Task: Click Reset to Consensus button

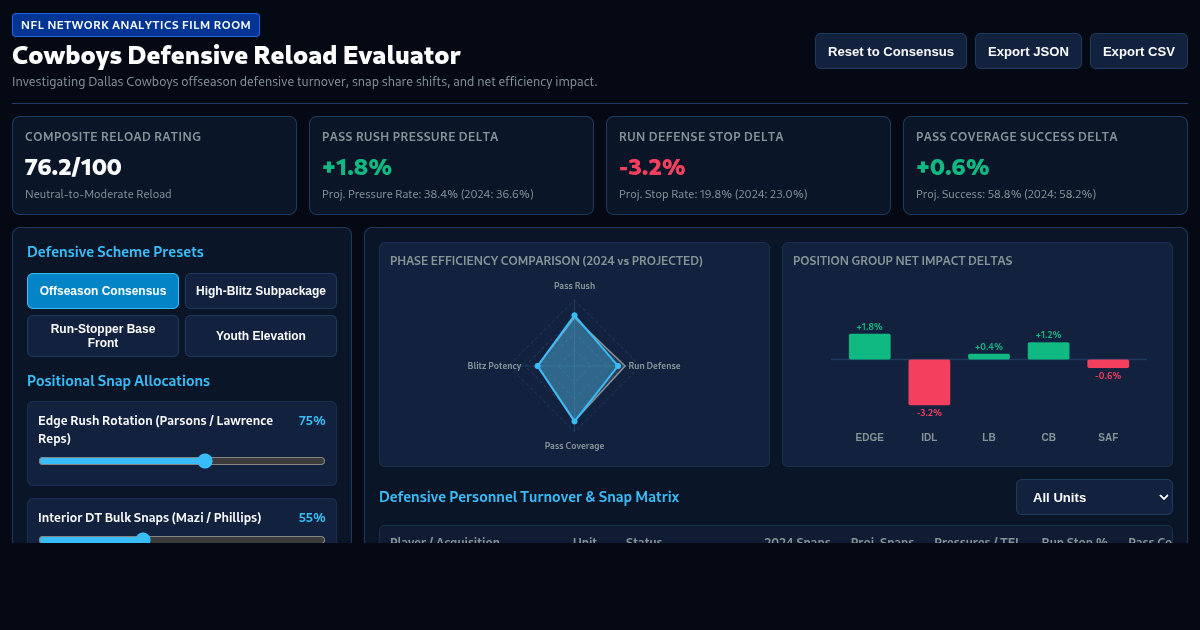Action: [x=891, y=51]
